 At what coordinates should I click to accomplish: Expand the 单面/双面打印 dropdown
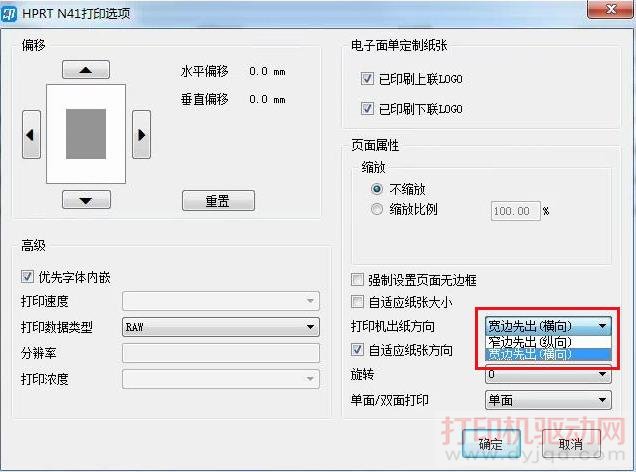pyautogui.click(x=547, y=400)
